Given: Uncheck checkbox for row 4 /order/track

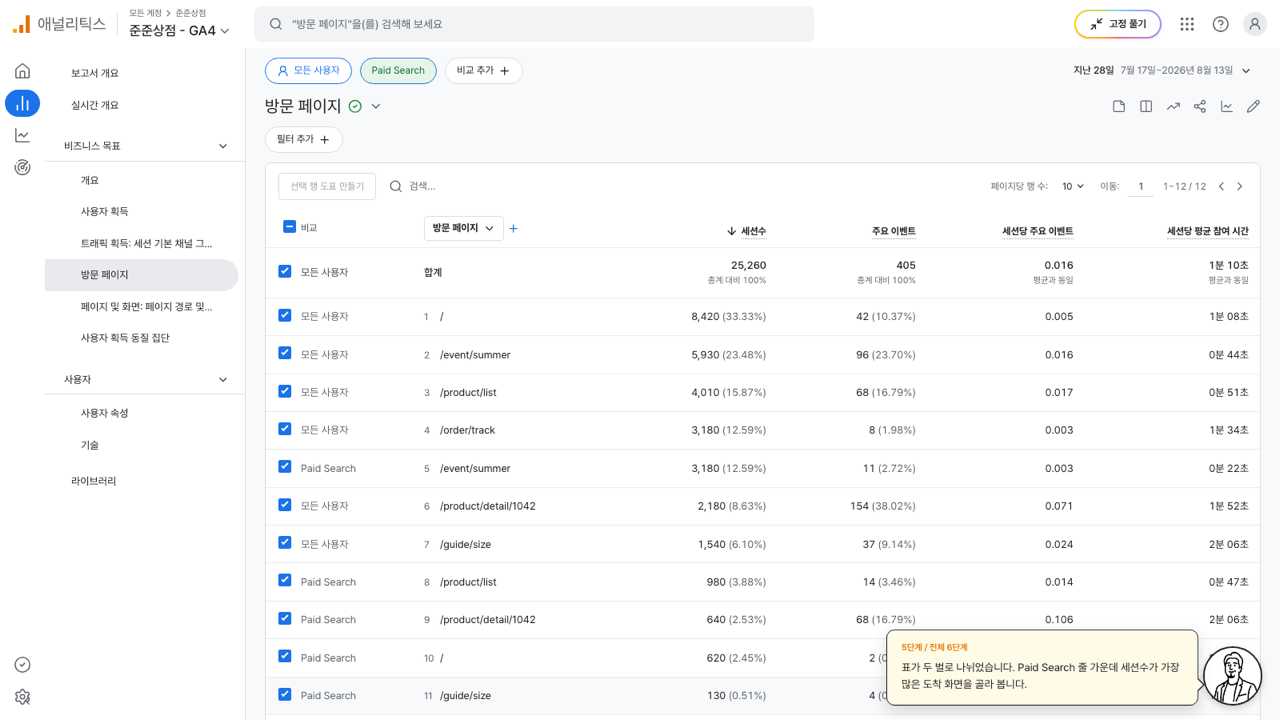Looking at the screenshot, I should [x=285, y=429].
